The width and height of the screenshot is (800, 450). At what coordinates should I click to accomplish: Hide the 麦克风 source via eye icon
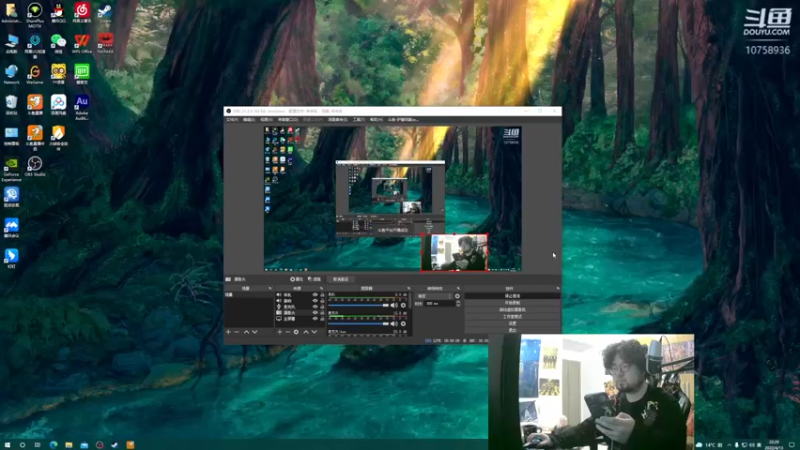point(315,307)
